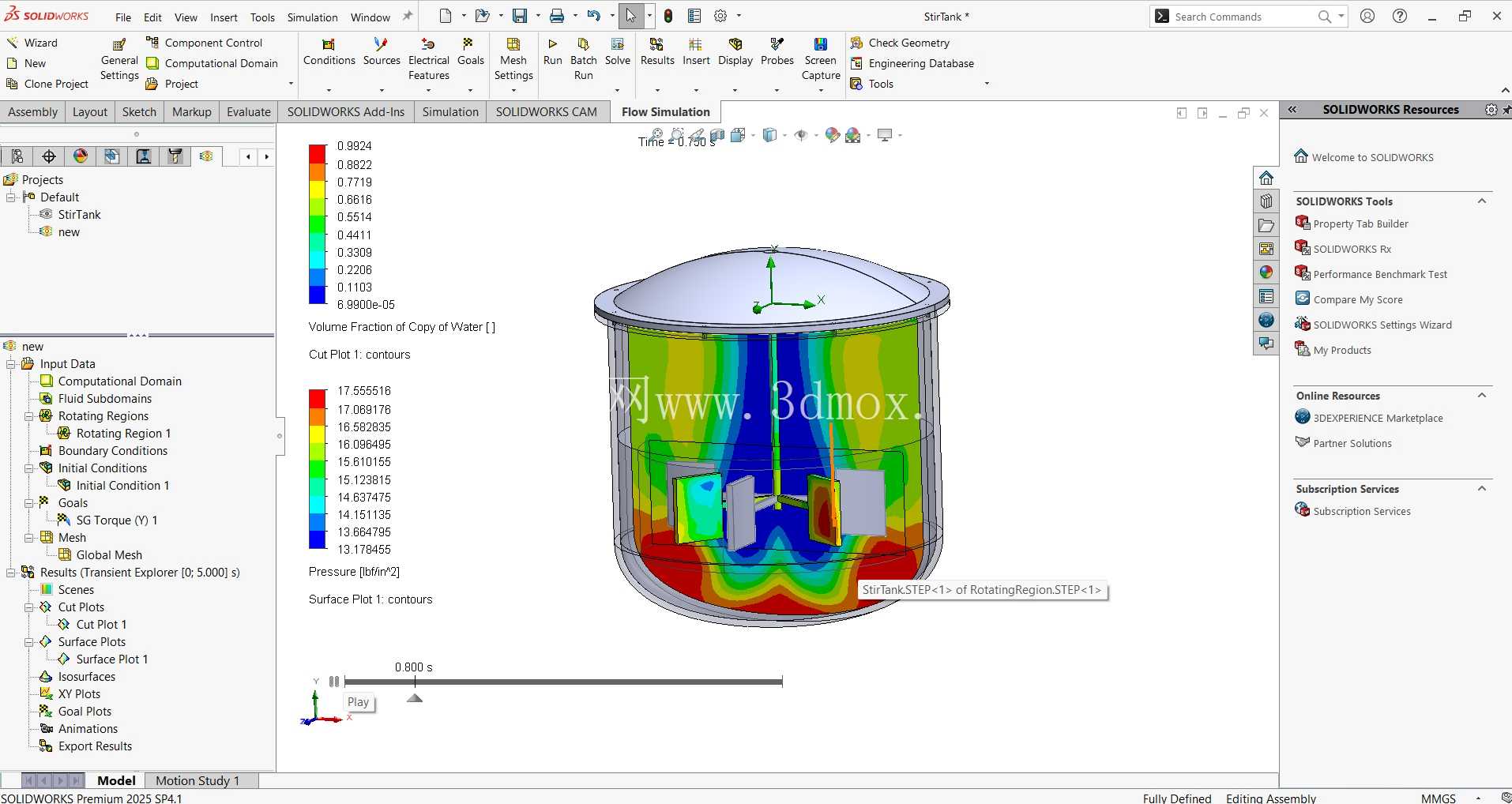Collapse the Cut Plots node
This screenshot has width=1512, height=804.
pos(29,607)
